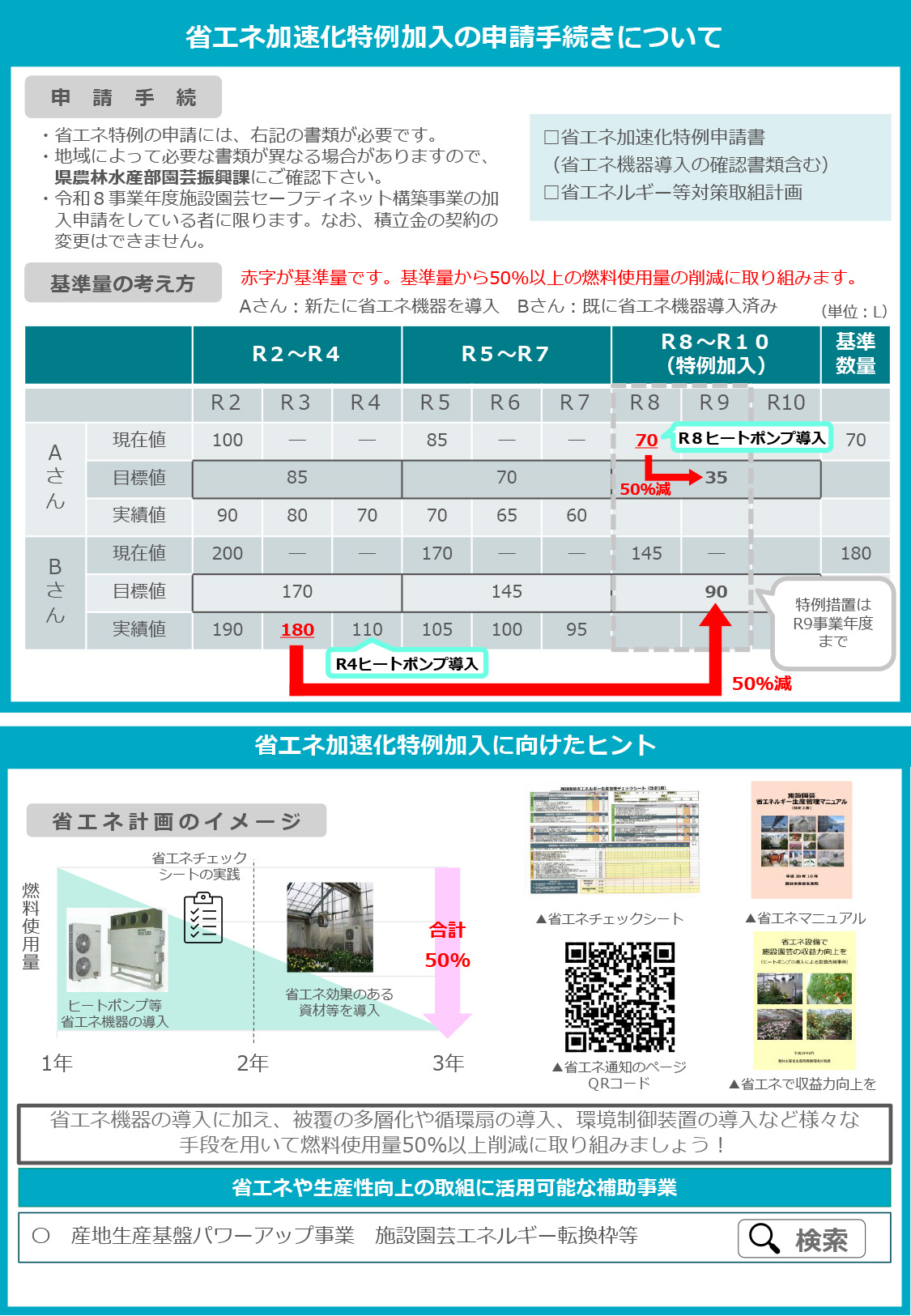This screenshot has width=911, height=1316.
Task: Click the 省エネ加速化特例加入に向けたヒント heading
Action: pyautogui.click(x=454, y=745)
